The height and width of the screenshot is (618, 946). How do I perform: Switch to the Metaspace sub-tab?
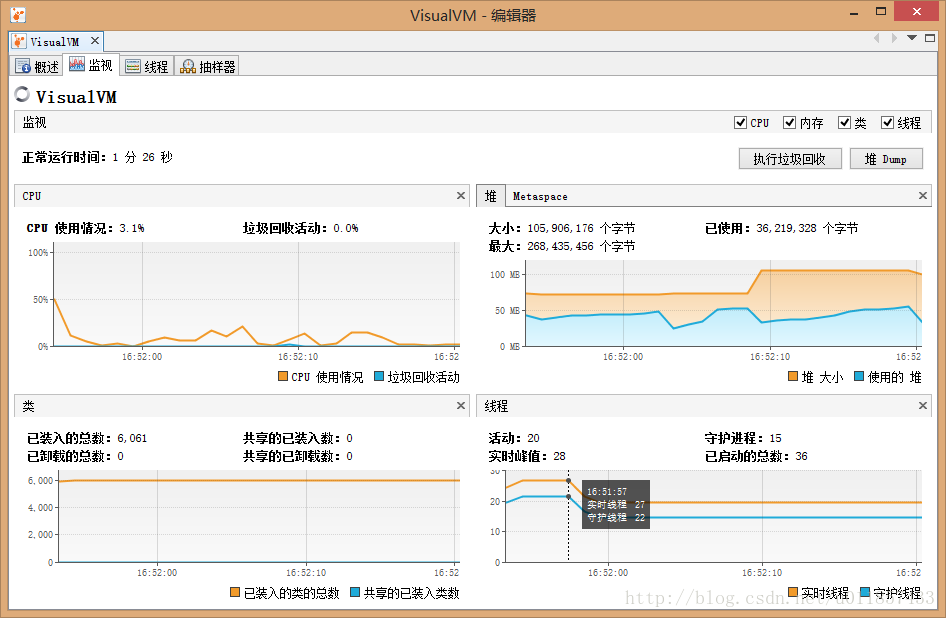coord(540,196)
